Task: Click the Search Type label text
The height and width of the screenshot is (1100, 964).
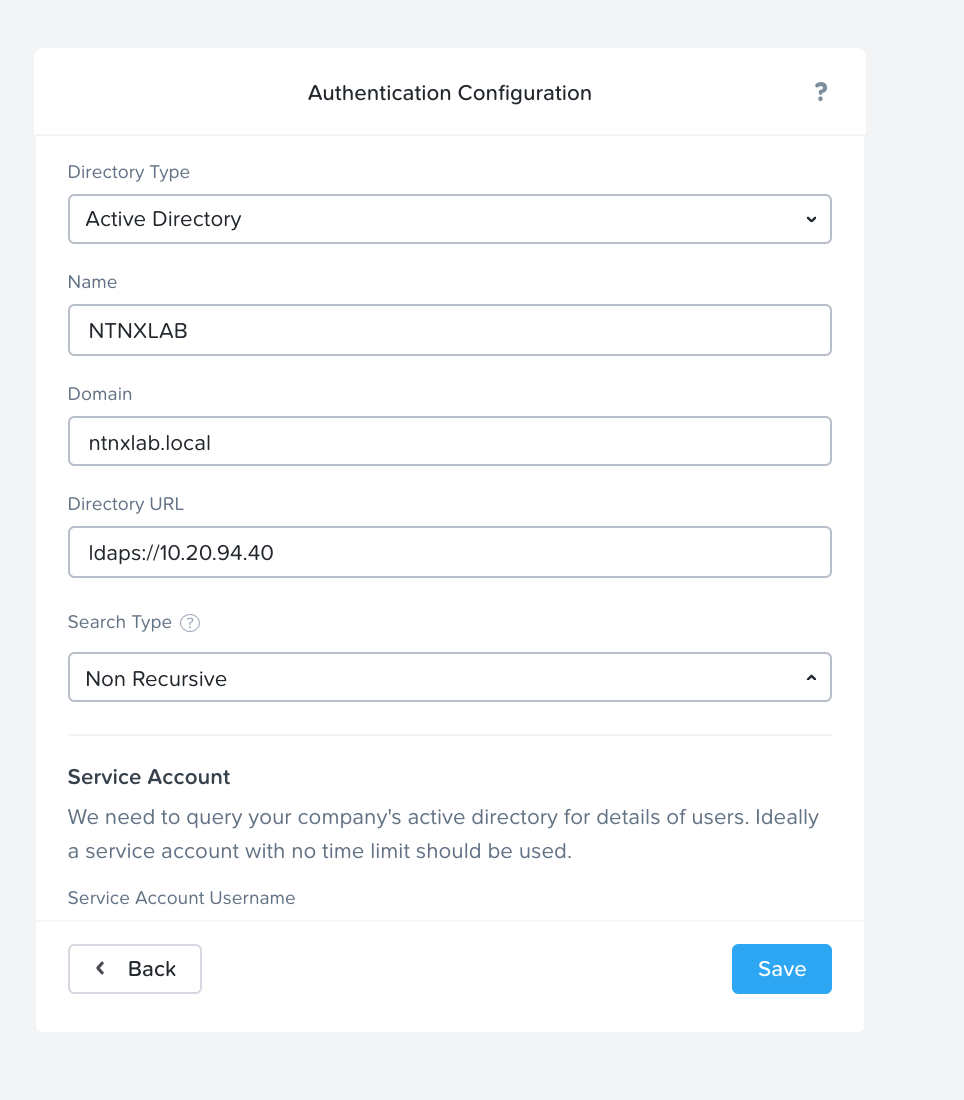Action: [x=119, y=622]
